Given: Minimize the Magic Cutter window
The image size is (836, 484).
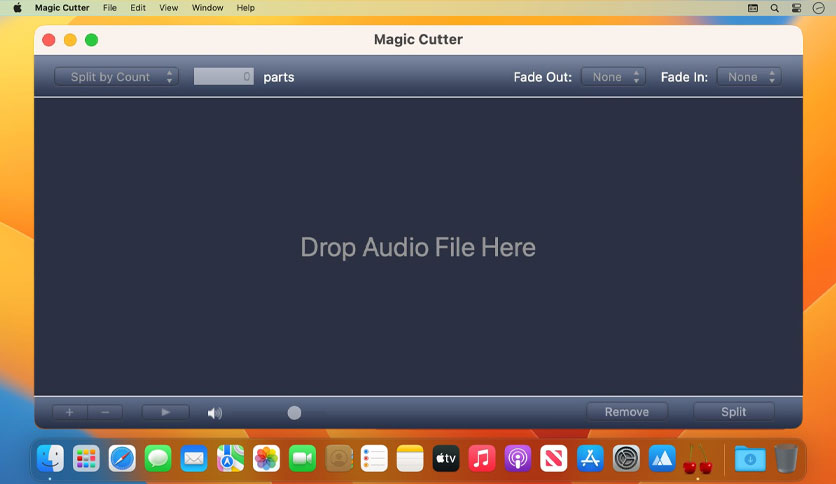Looking at the screenshot, I should pos(70,40).
